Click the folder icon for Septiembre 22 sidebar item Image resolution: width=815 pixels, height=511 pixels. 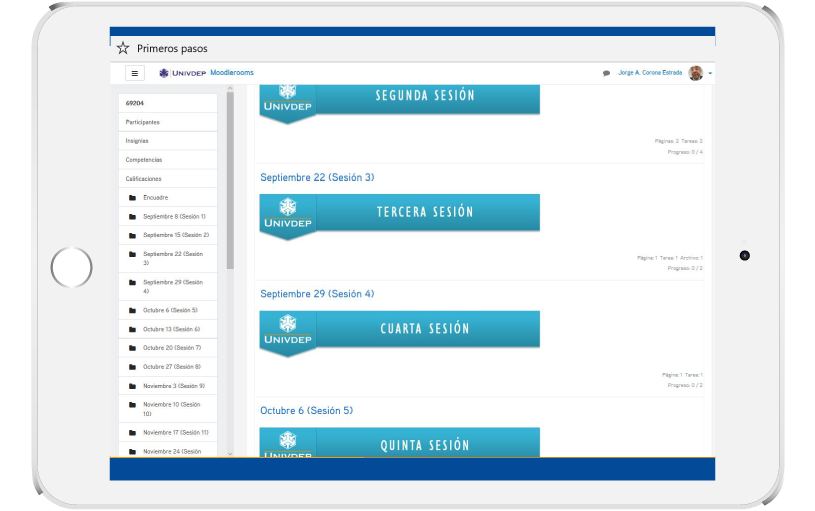pos(133,254)
